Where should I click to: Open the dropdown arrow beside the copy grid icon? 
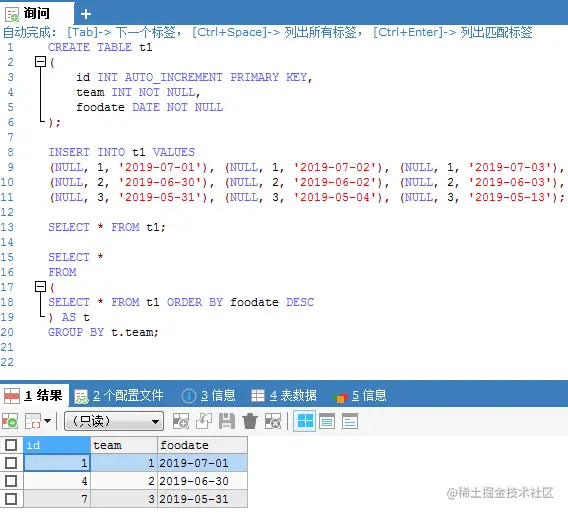(47, 421)
